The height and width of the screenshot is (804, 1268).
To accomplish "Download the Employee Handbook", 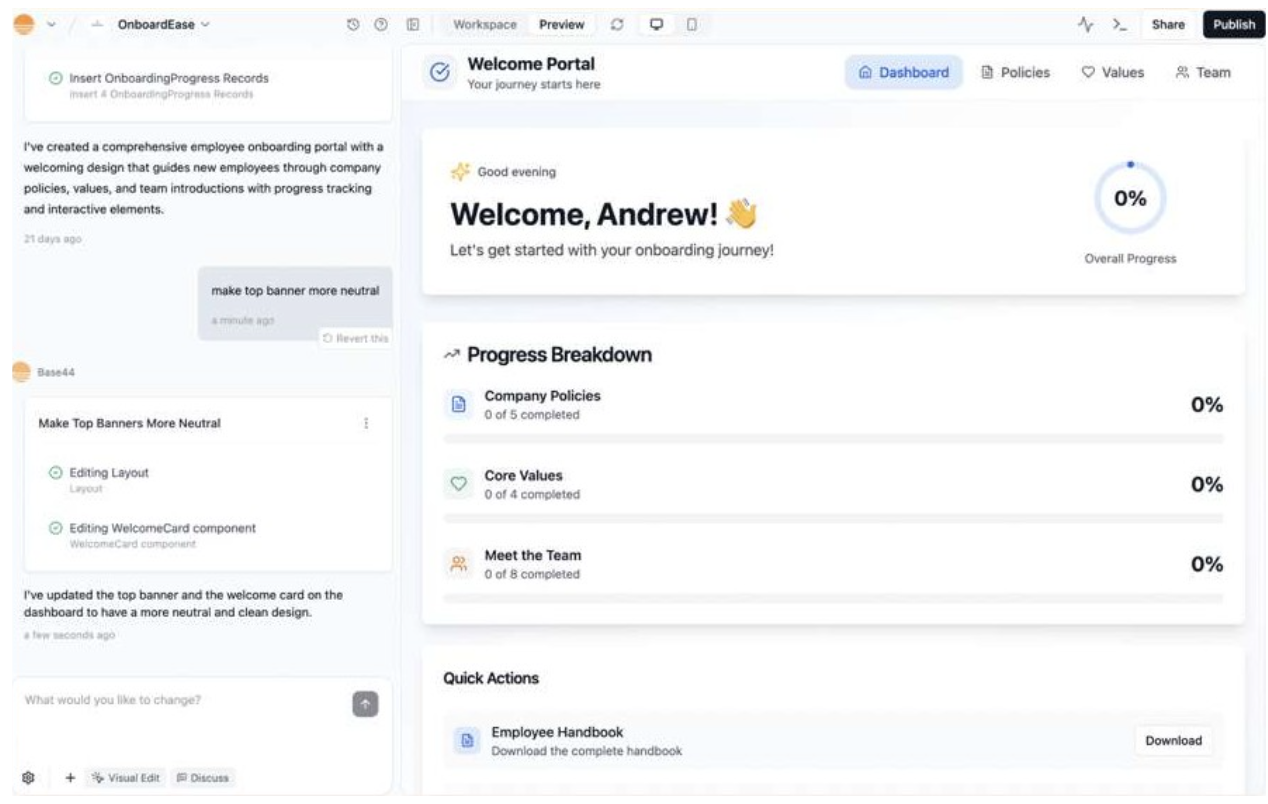I will pyautogui.click(x=1173, y=741).
